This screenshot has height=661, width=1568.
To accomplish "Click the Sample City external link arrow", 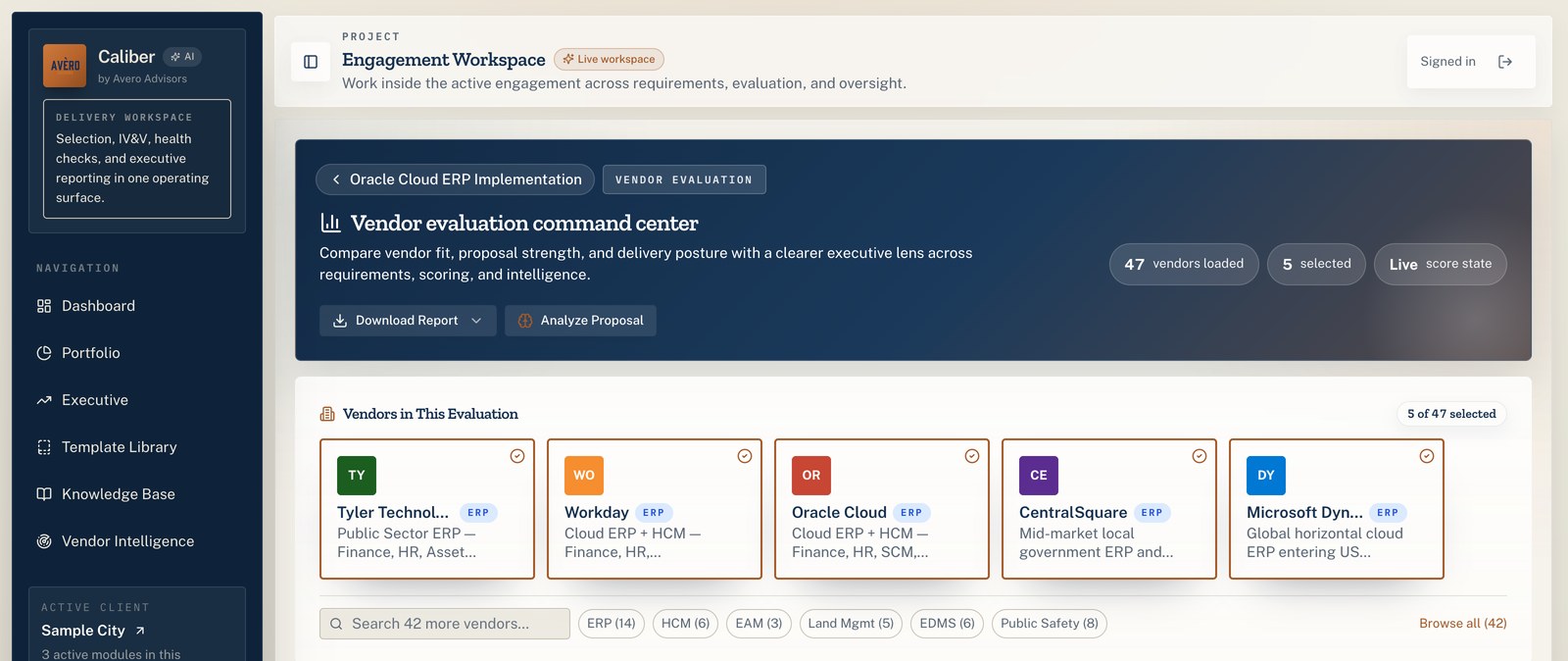I will (140, 631).
